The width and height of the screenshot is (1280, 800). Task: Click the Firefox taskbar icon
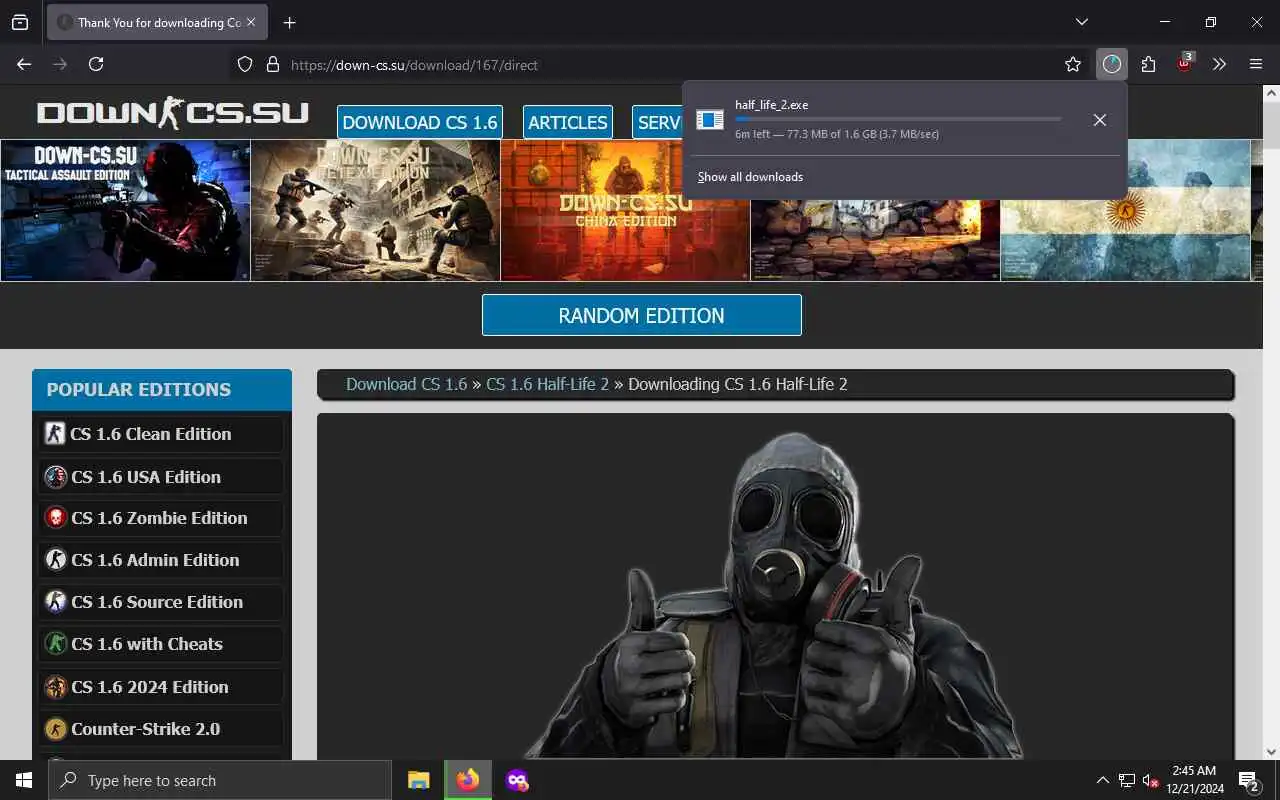467,780
